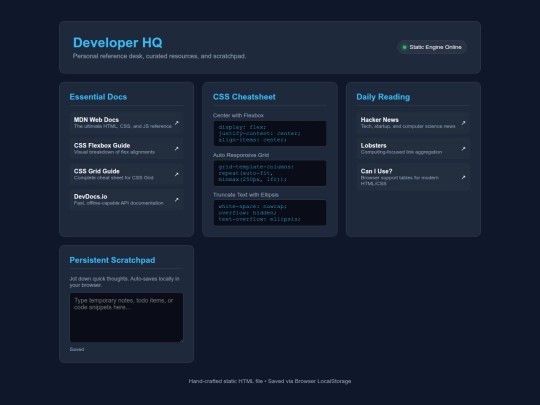Screen dimensions: 540x405
Task: Click the arrow icon on Hacker News card
Action: (x=464, y=123)
